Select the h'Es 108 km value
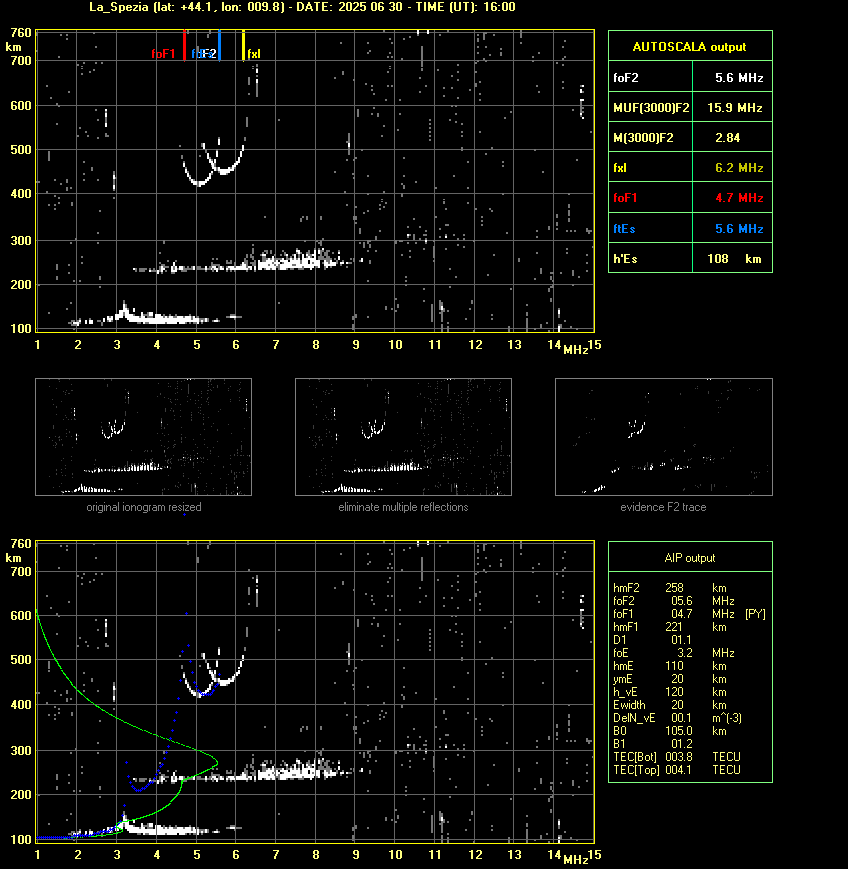This screenshot has height=869, width=848. click(x=734, y=259)
